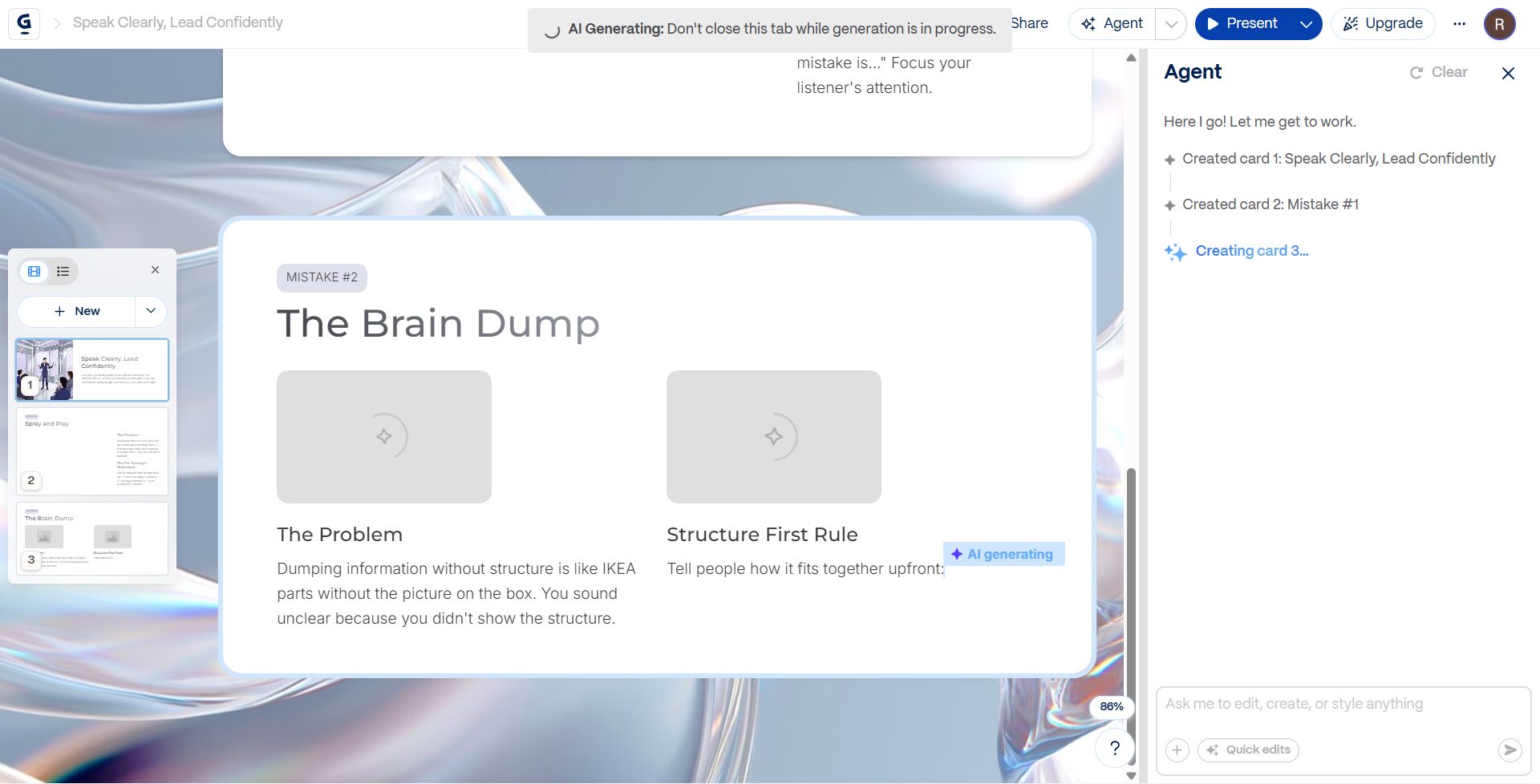Image resolution: width=1540 pixels, height=784 pixels.
Task: Click the plus attachment icon in chat
Action: coord(1177,750)
